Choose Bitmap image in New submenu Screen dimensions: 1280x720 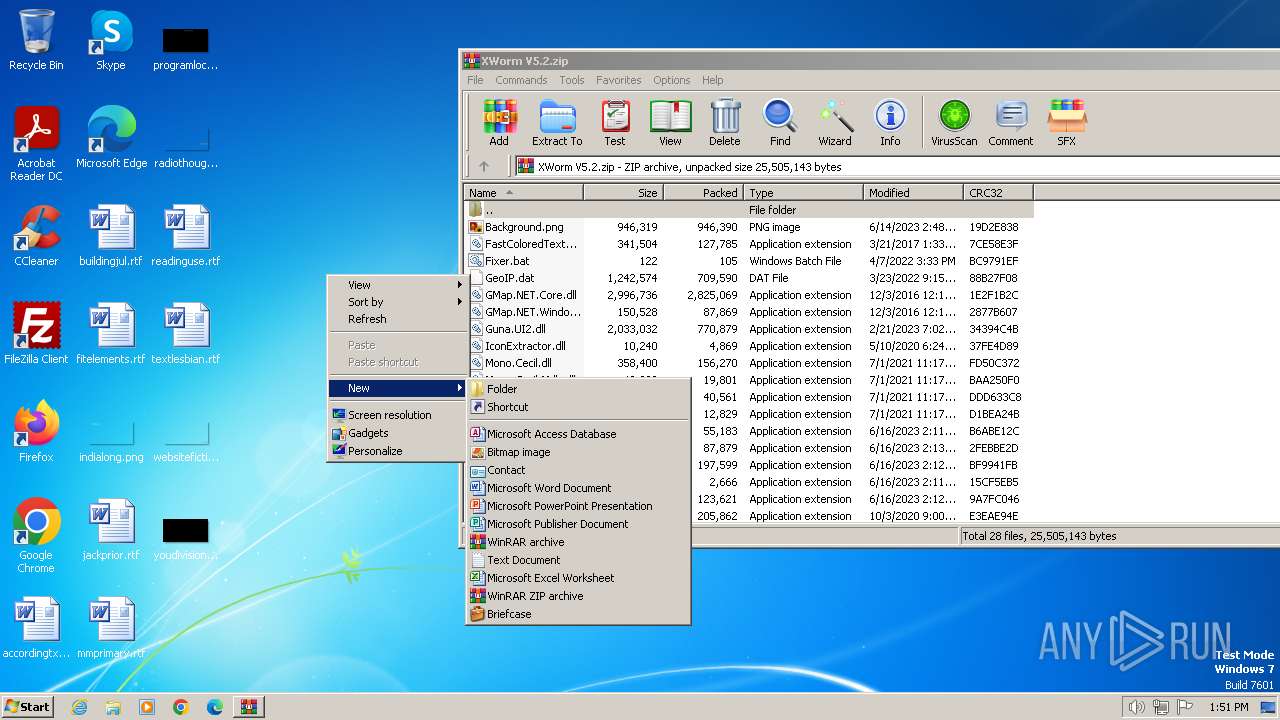click(x=578, y=452)
